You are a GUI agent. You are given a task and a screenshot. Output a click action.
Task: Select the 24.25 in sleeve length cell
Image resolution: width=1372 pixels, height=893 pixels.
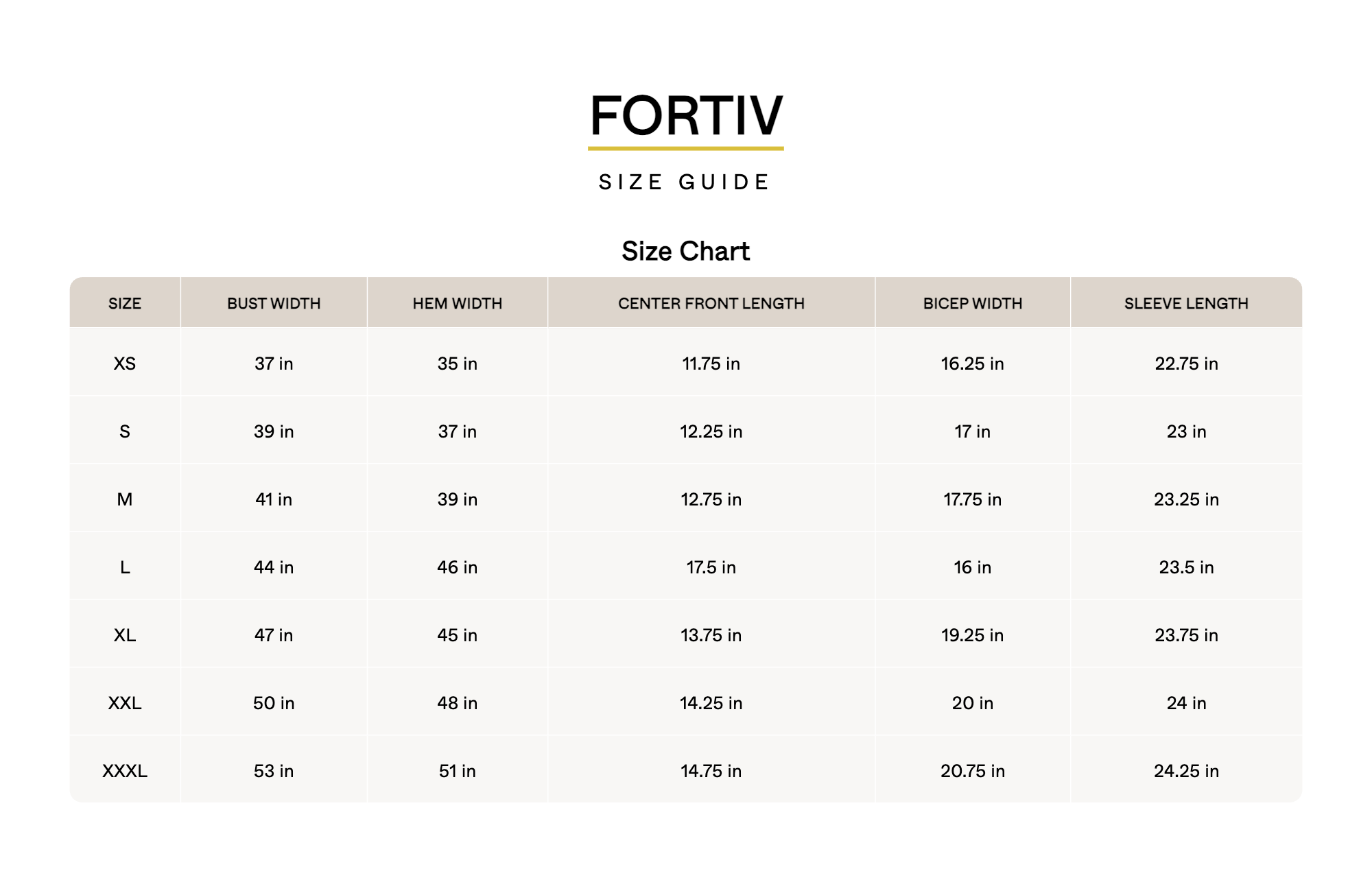point(1186,771)
